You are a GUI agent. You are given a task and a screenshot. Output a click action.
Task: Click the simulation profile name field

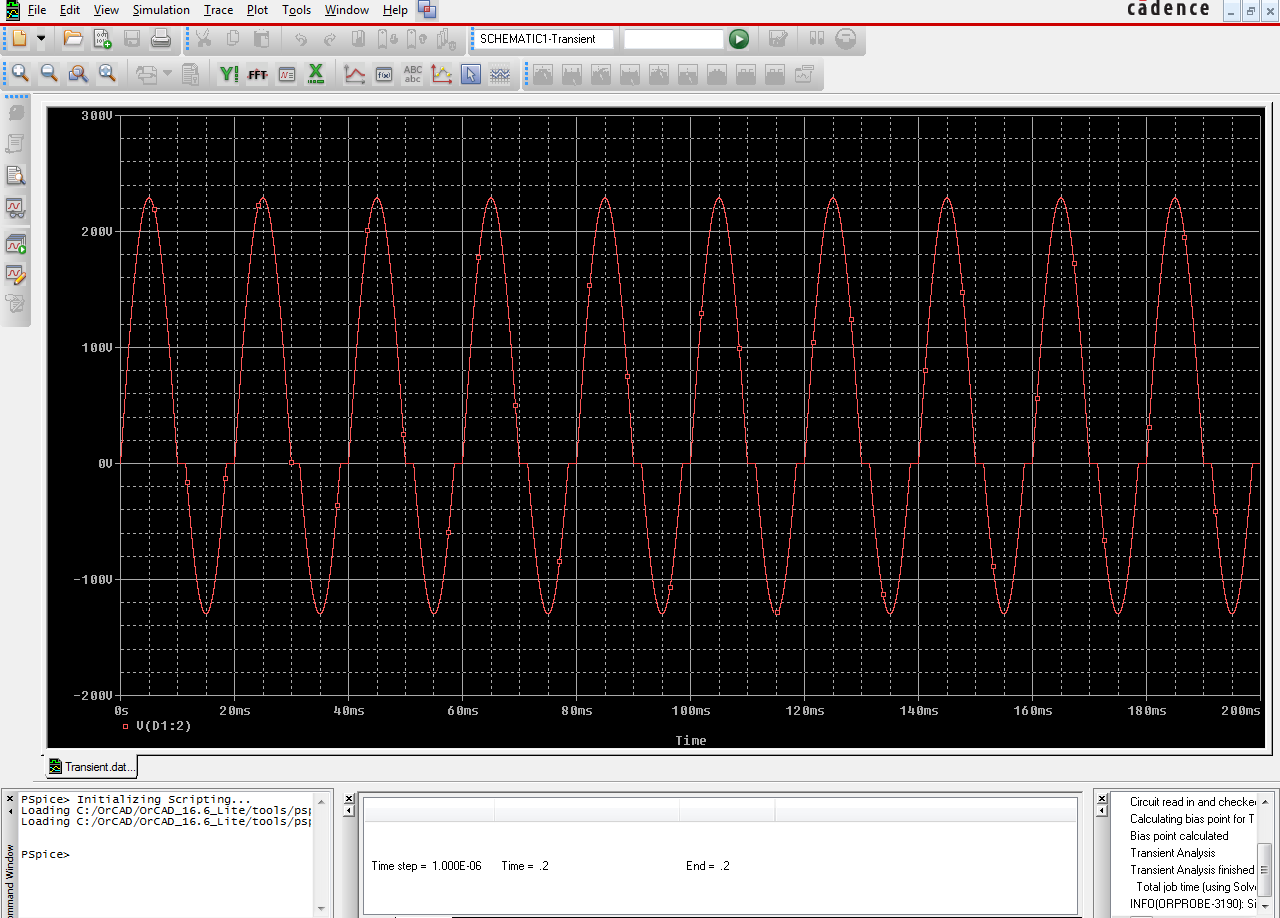tap(542, 39)
